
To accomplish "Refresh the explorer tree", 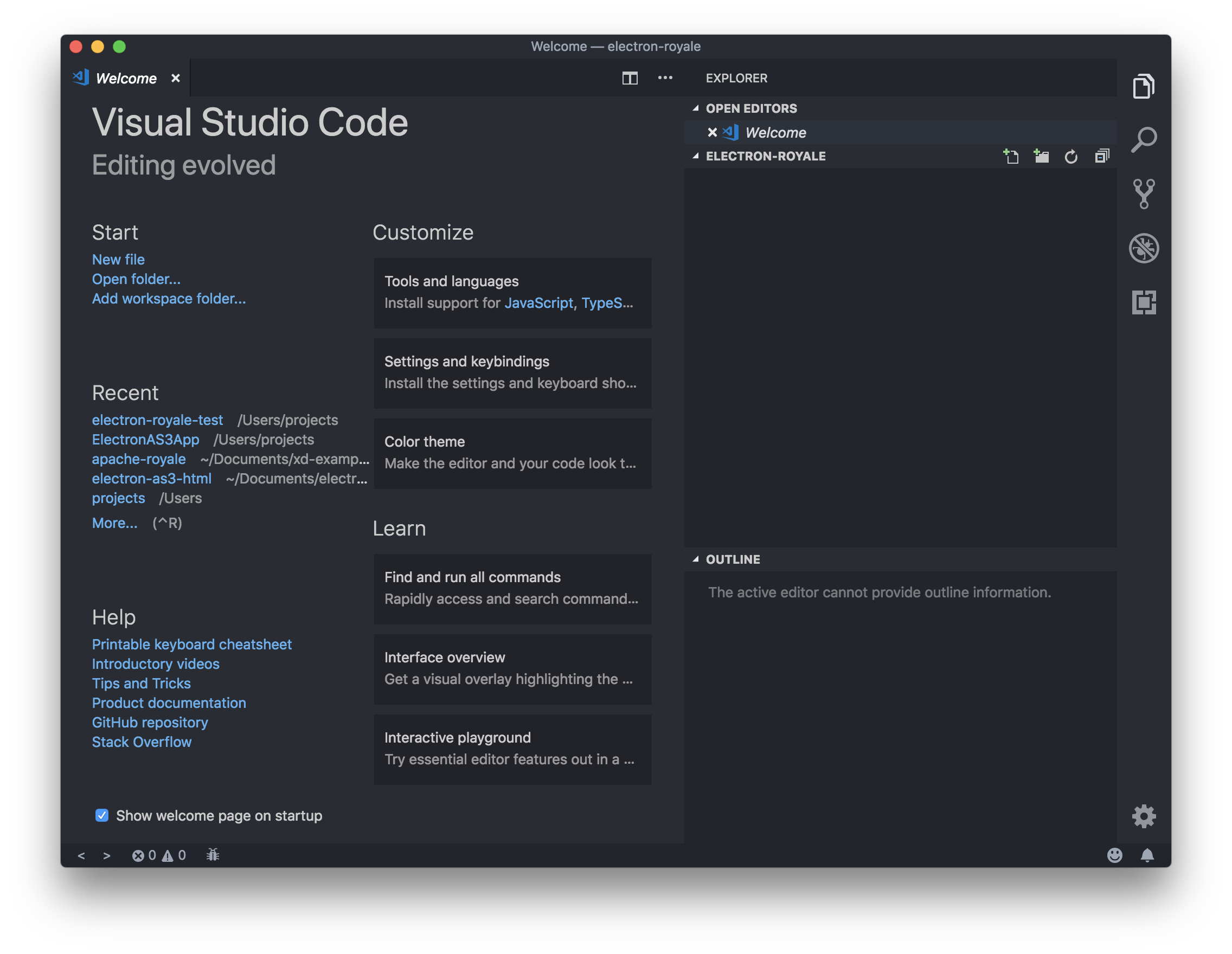I will point(1070,156).
